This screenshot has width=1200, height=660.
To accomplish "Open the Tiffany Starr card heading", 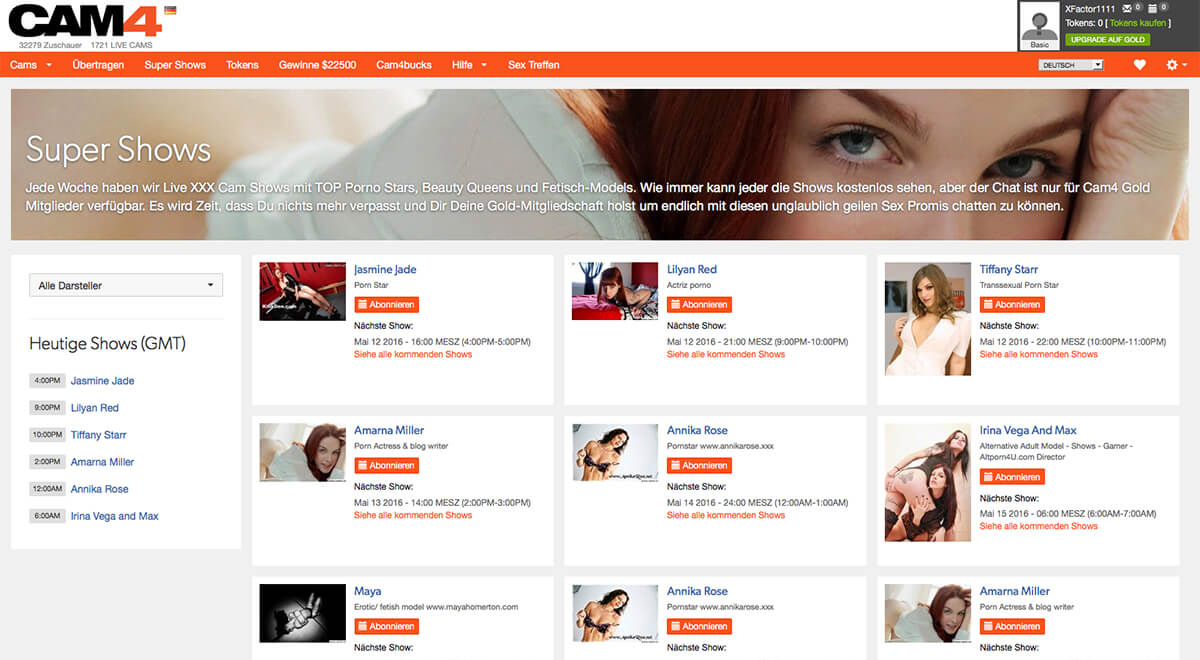I will [1009, 270].
